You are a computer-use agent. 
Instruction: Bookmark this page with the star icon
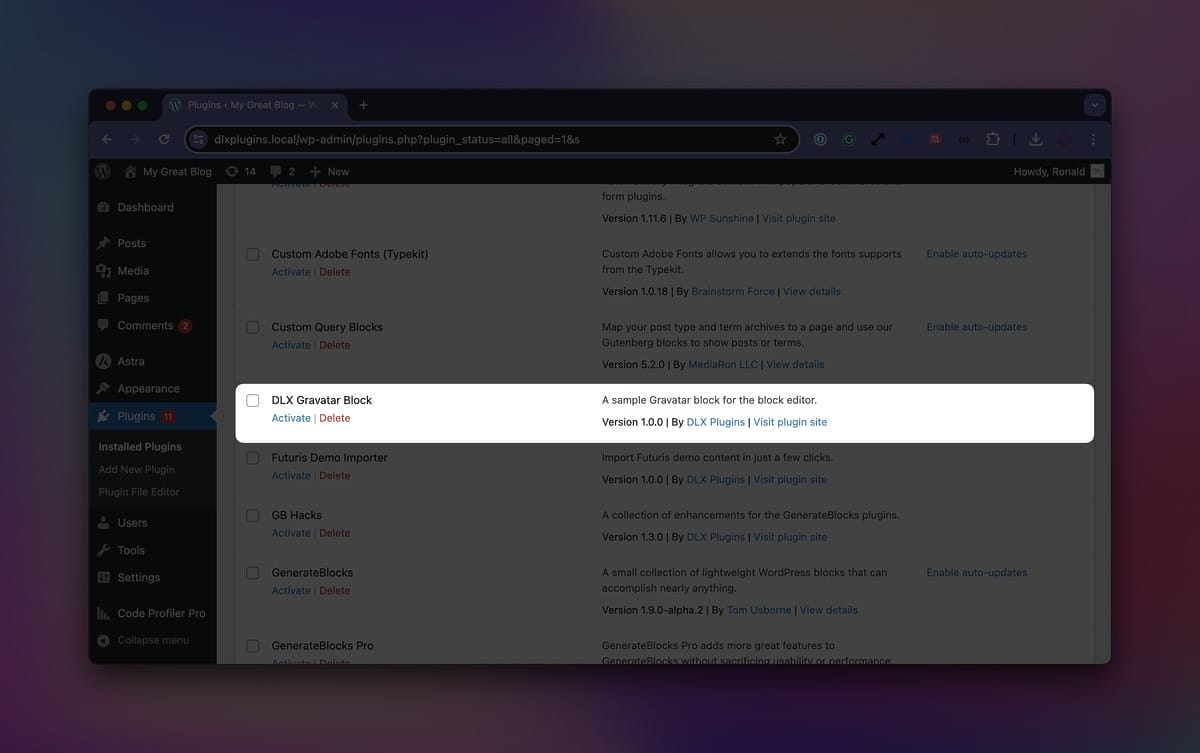[x=780, y=139]
